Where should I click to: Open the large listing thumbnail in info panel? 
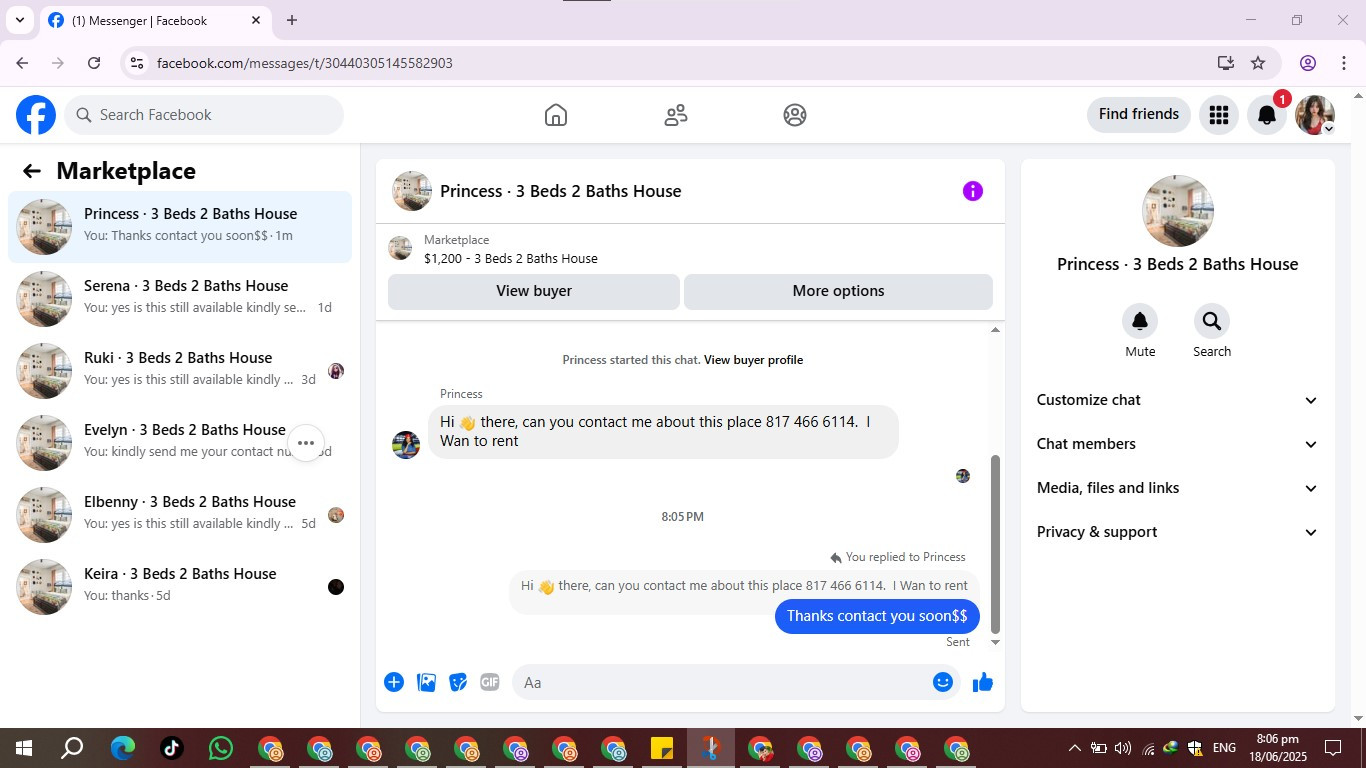click(x=1178, y=211)
